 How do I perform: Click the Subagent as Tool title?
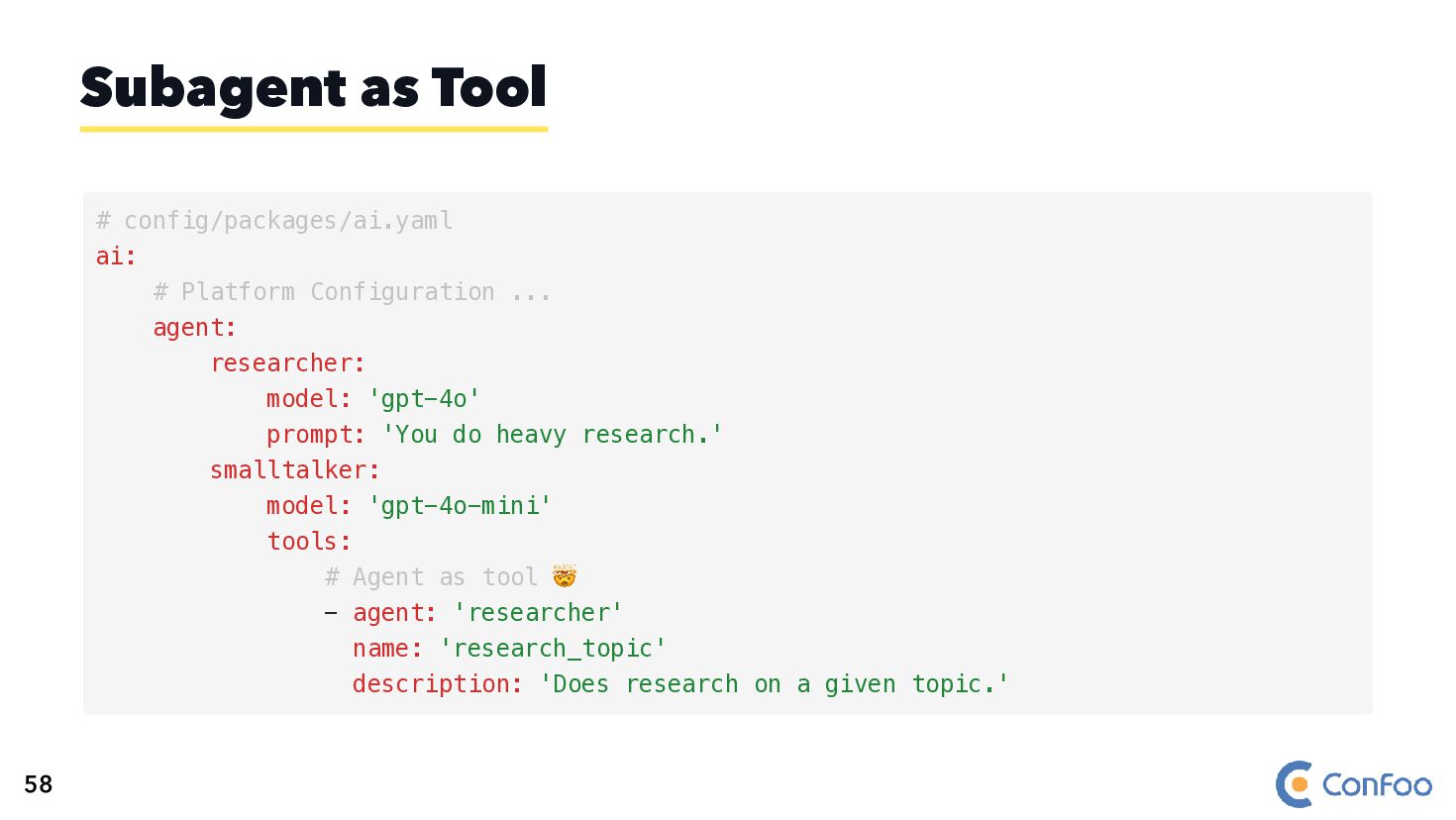(313, 88)
